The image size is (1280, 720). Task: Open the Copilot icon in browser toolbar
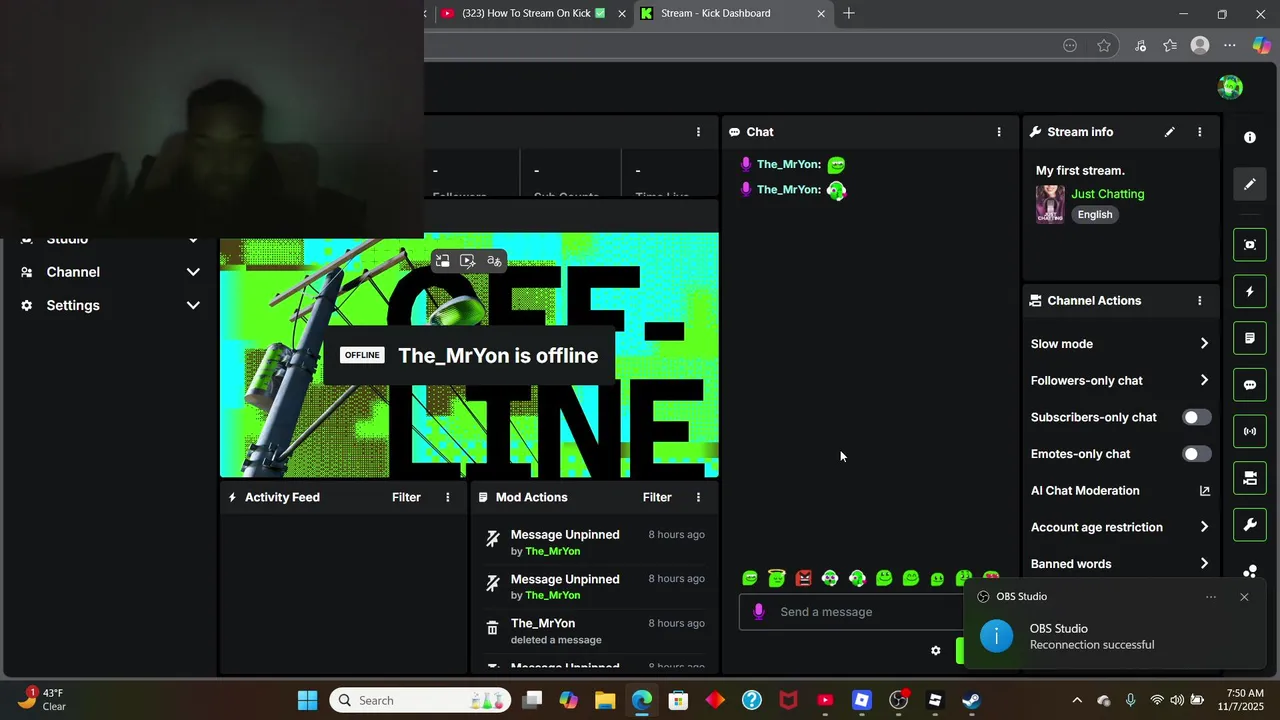(x=1262, y=45)
